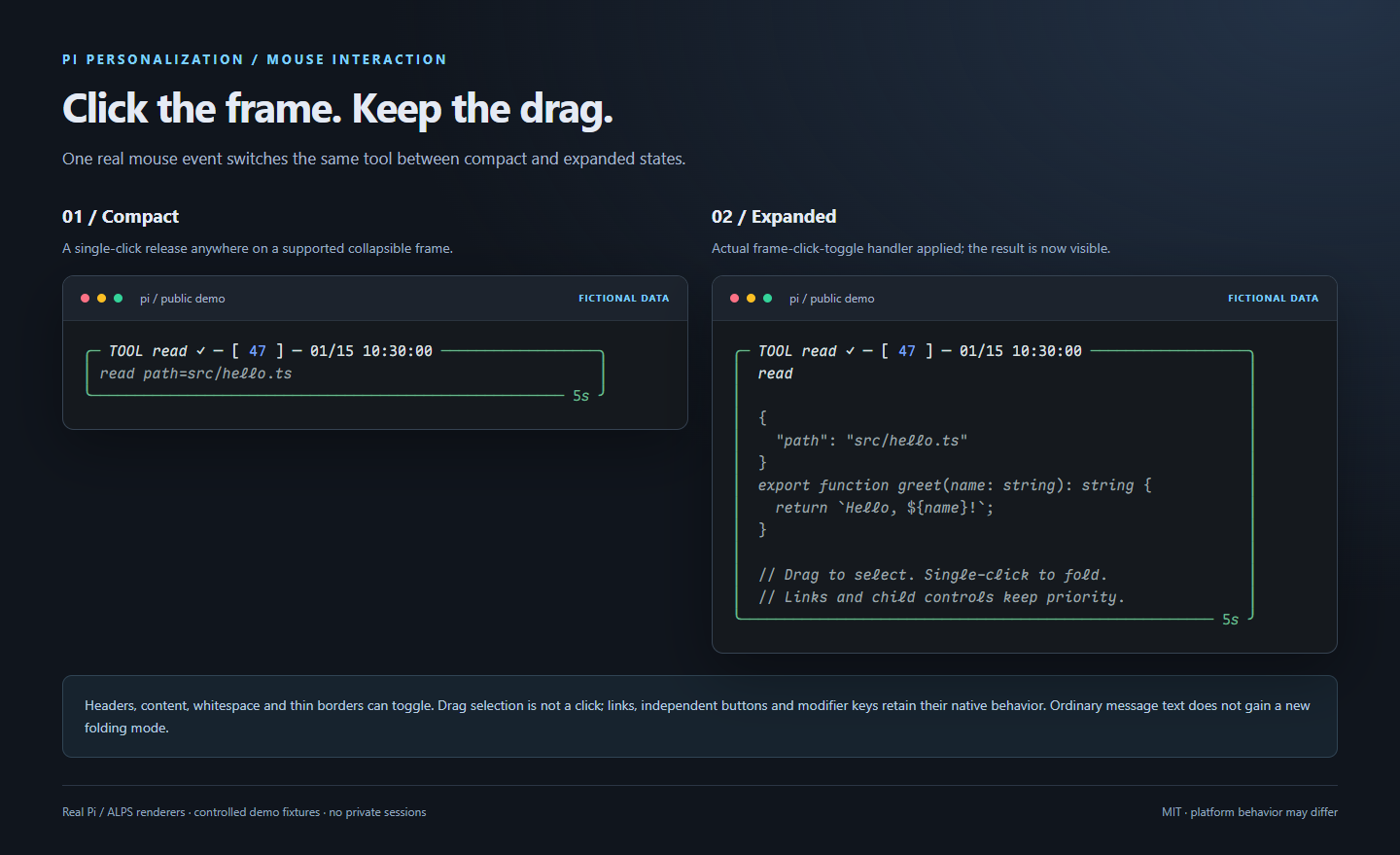Click the 5s duration on the expanded frame
This screenshot has height=855, width=1400.
pyautogui.click(x=1231, y=620)
